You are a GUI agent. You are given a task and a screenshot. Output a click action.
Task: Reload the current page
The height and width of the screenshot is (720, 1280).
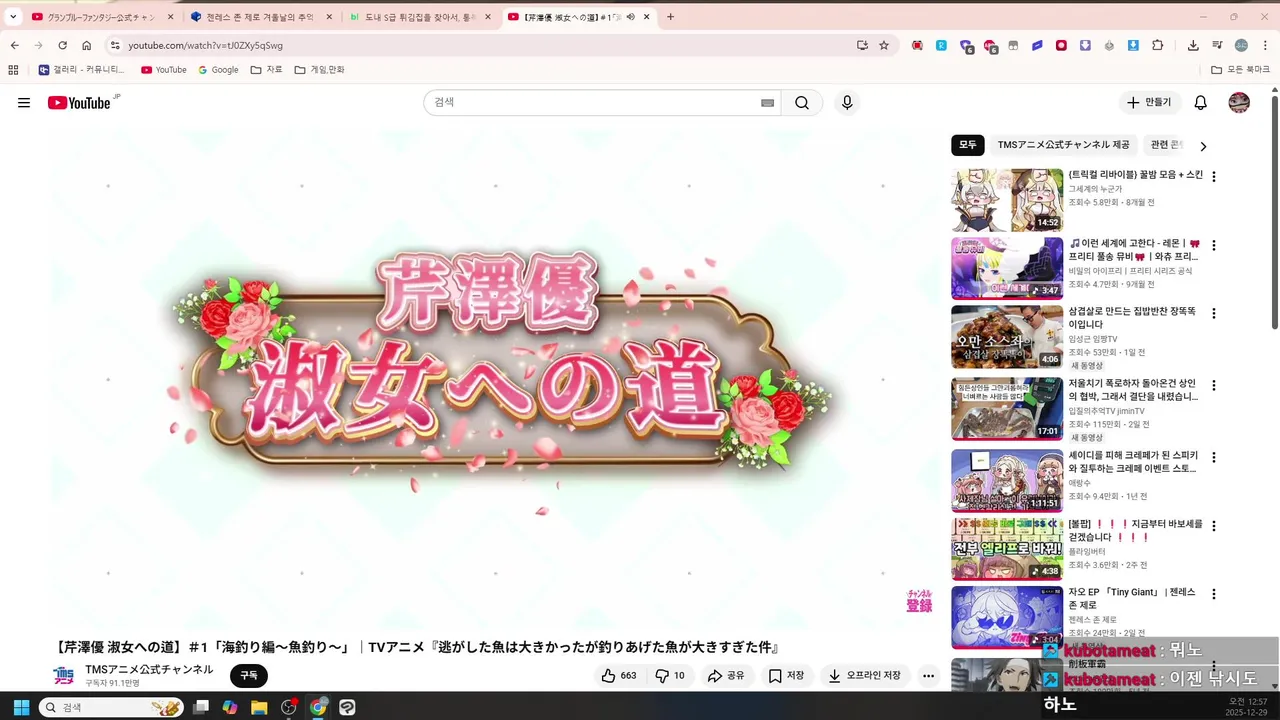coord(62,45)
